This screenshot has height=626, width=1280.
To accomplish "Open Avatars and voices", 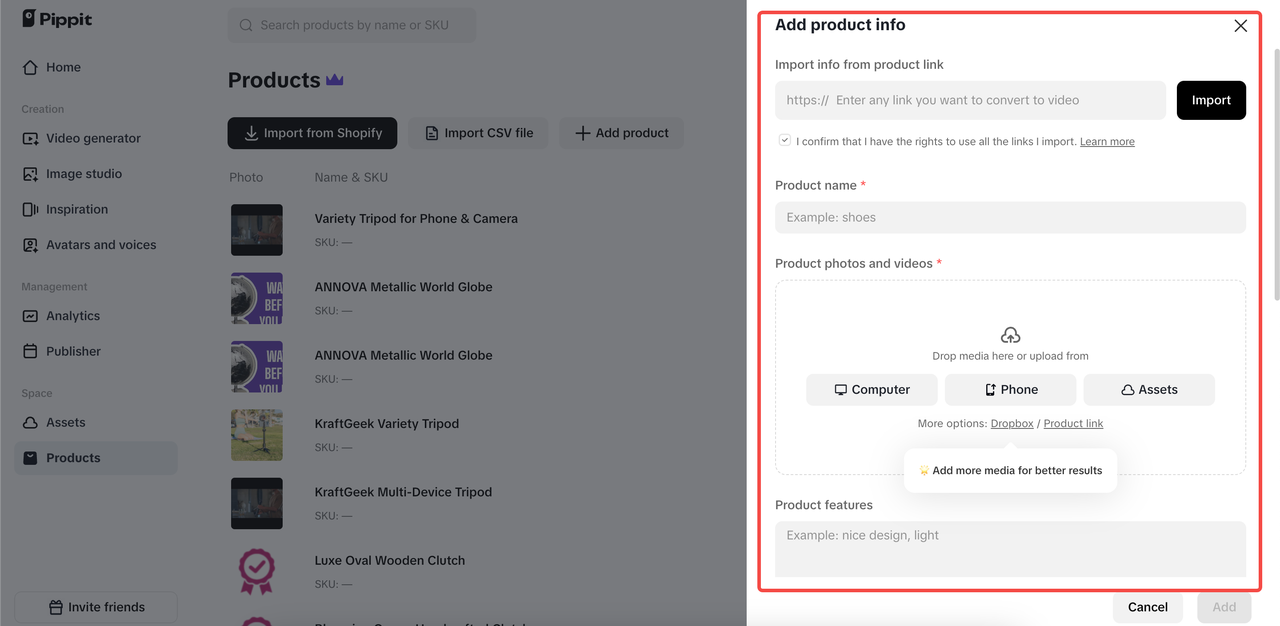I will [x=102, y=244].
